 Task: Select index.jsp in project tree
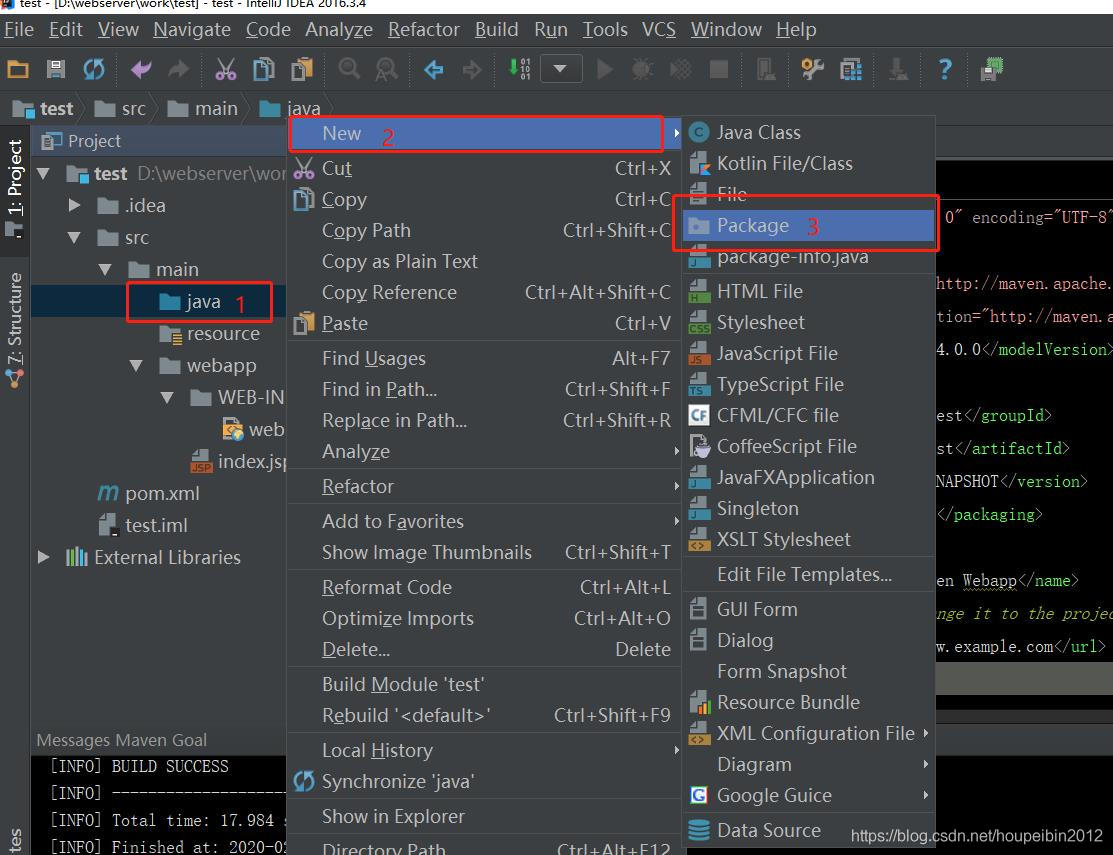238,461
